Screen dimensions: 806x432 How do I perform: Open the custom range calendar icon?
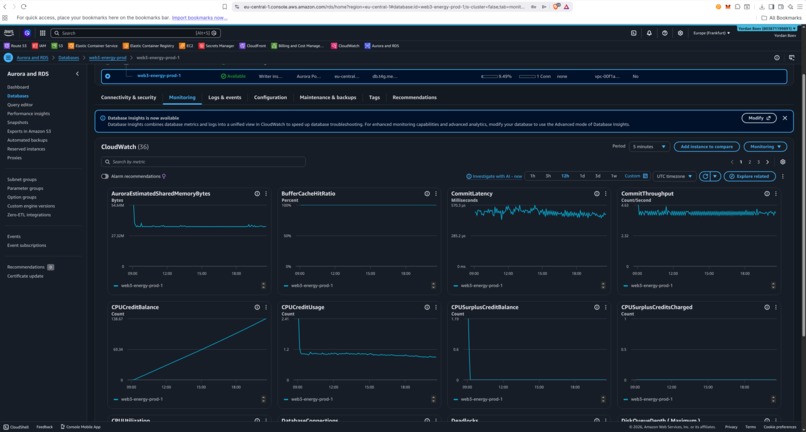[x=646, y=176]
